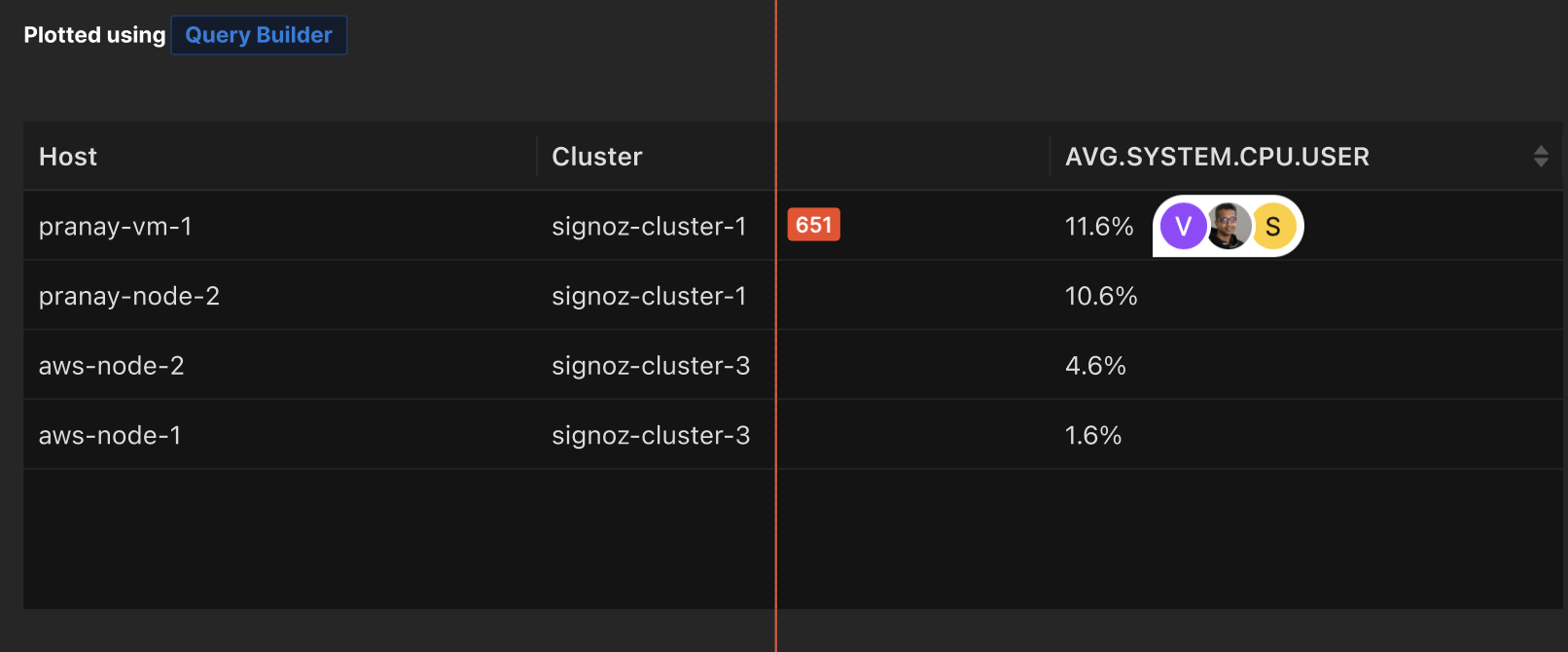Click the photo avatar in the avatar group
The image size is (1568, 652).
pyautogui.click(x=1228, y=226)
